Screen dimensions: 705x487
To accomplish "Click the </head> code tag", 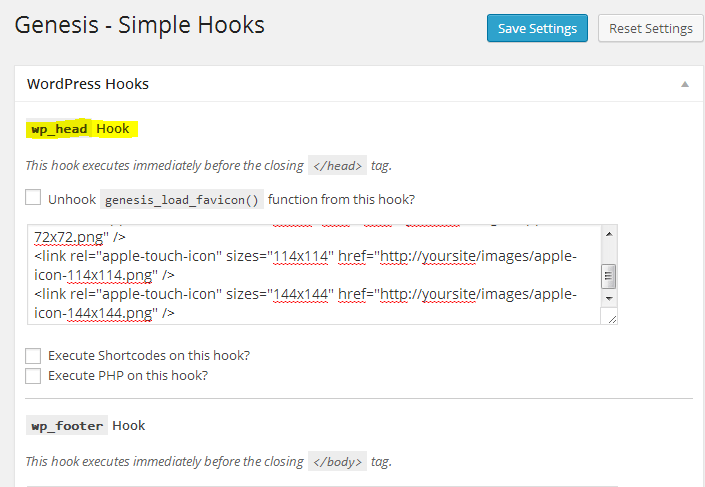I will click(x=336, y=166).
